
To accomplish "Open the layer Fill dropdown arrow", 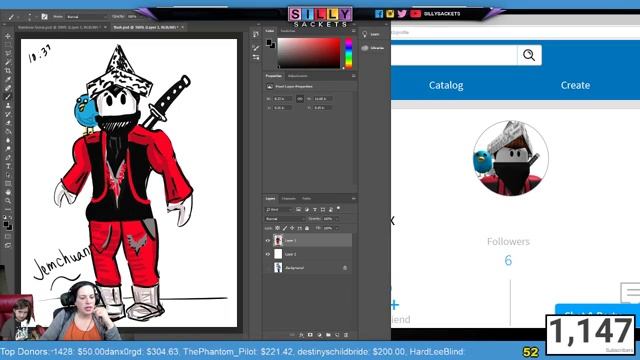I will tap(337, 228).
